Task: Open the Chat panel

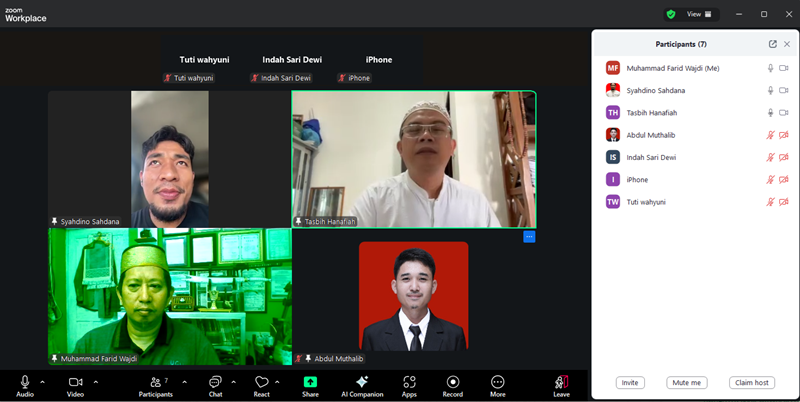Action: [215, 386]
